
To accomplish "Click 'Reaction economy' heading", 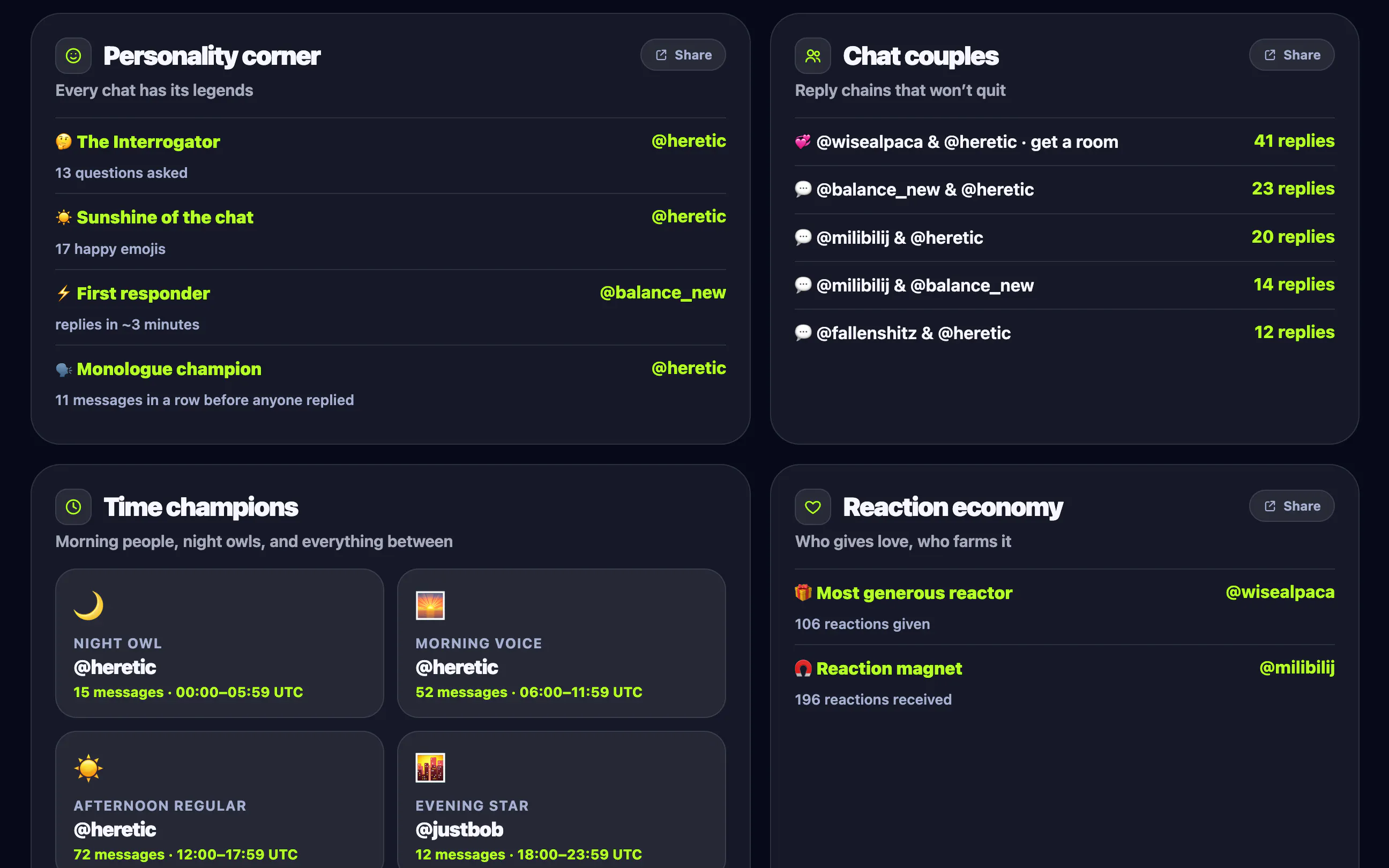I will pyautogui.click(x=953, y=507).
